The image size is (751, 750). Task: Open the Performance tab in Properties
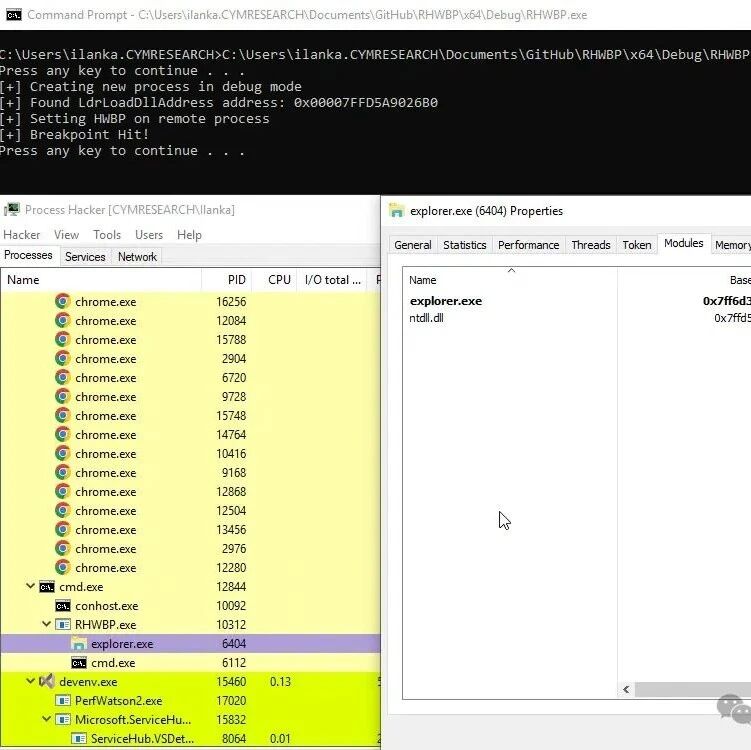(528, 245)
